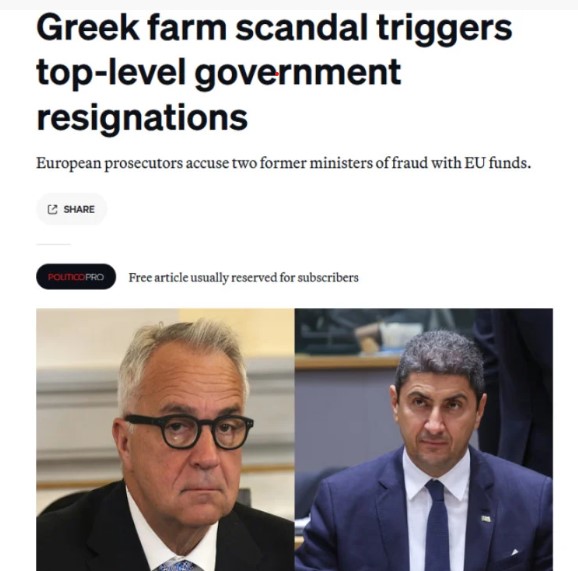Open the left photo of man with glasses
The image size is (578, 571).
click(x=165, y=439)
